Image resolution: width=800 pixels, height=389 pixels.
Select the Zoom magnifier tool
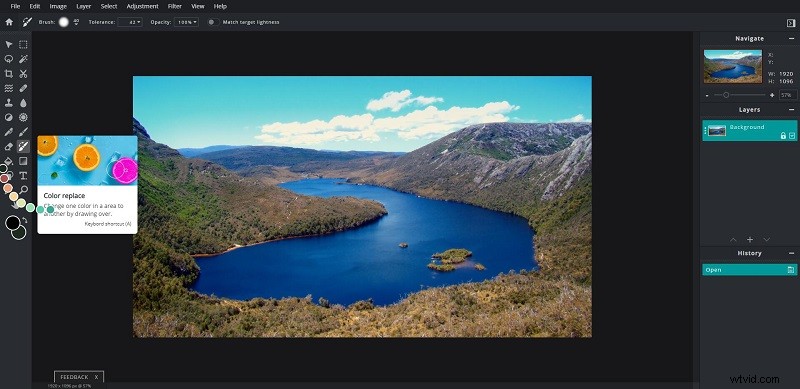23,190
